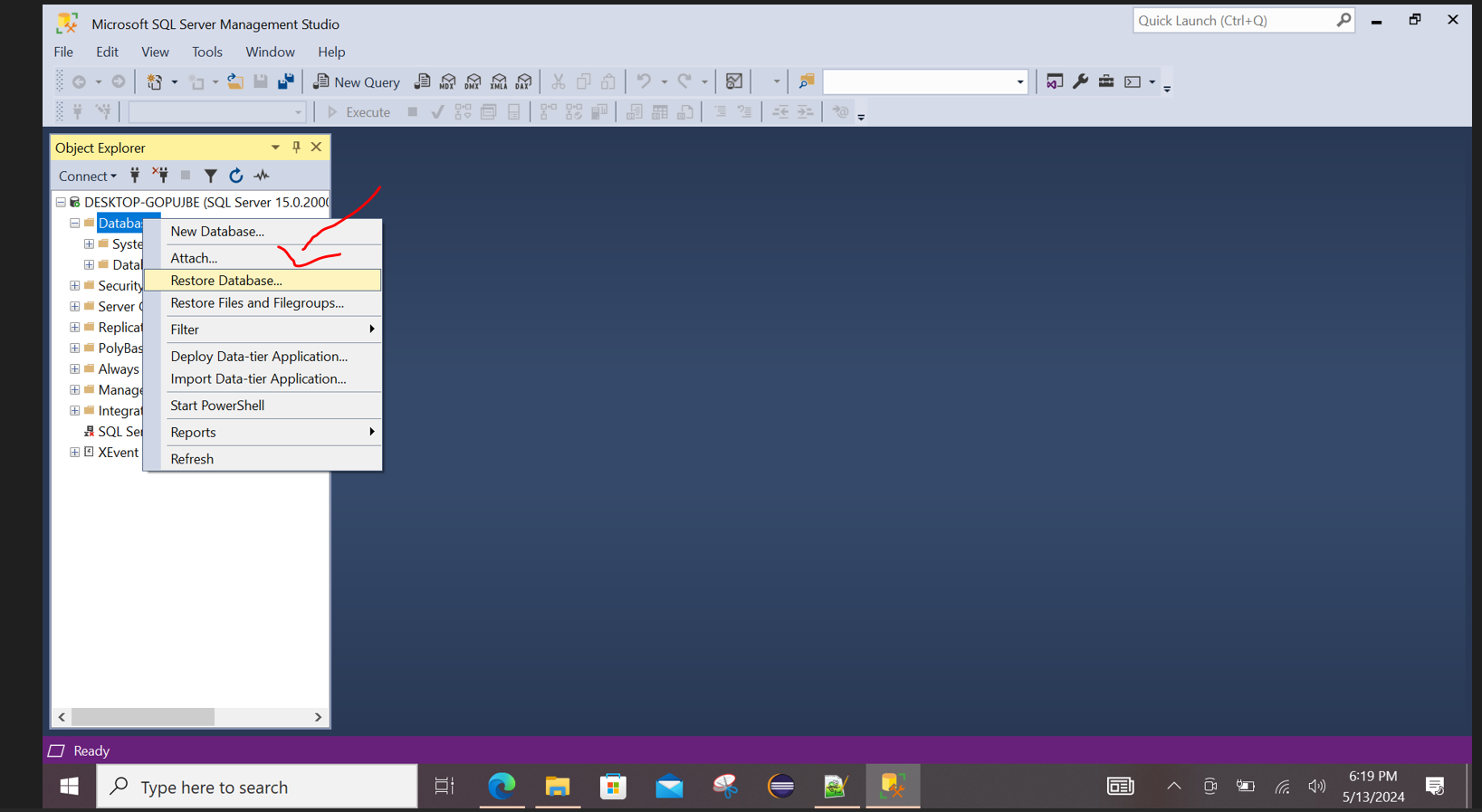
Task: Expand the Security folder
Action: pos(75,285)
